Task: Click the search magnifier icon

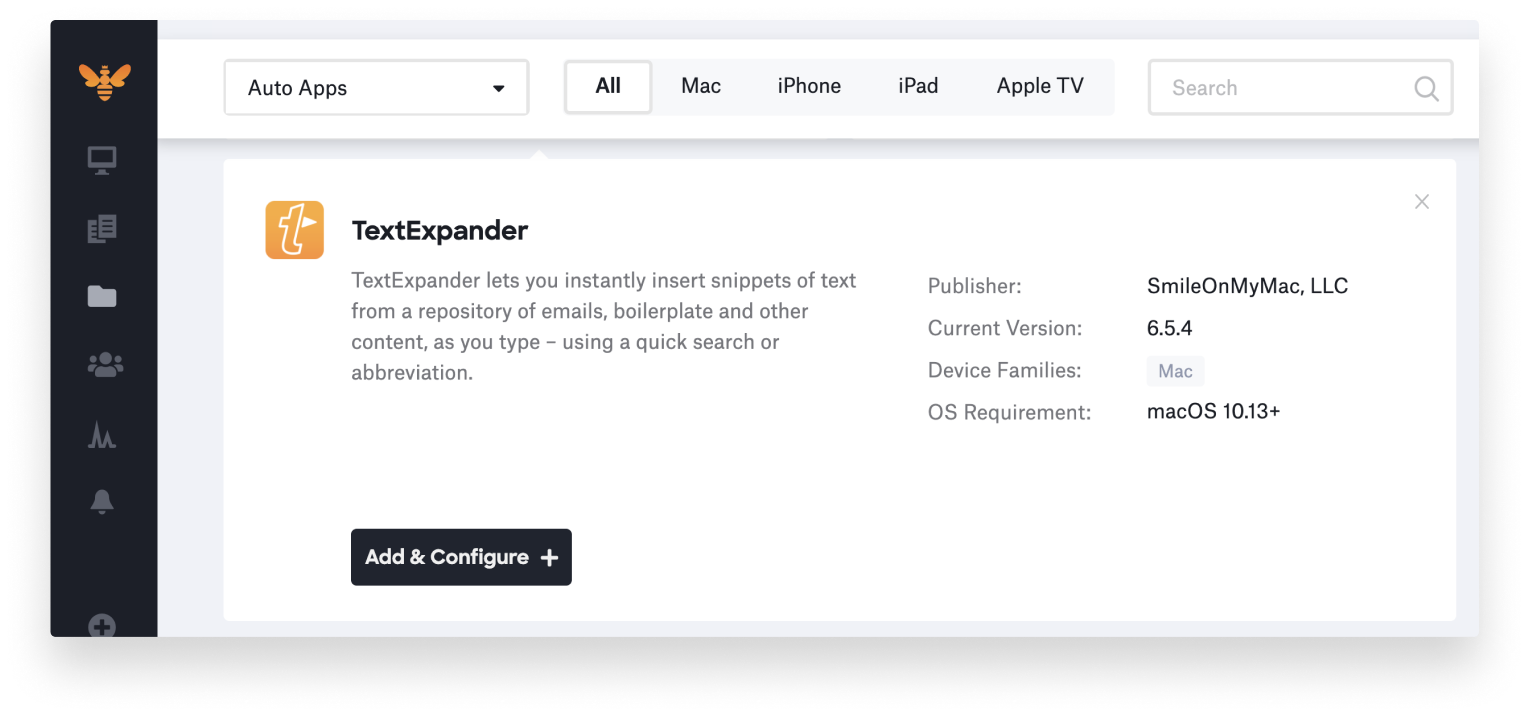Action: pyautogui.click(x=1426, y=88)
